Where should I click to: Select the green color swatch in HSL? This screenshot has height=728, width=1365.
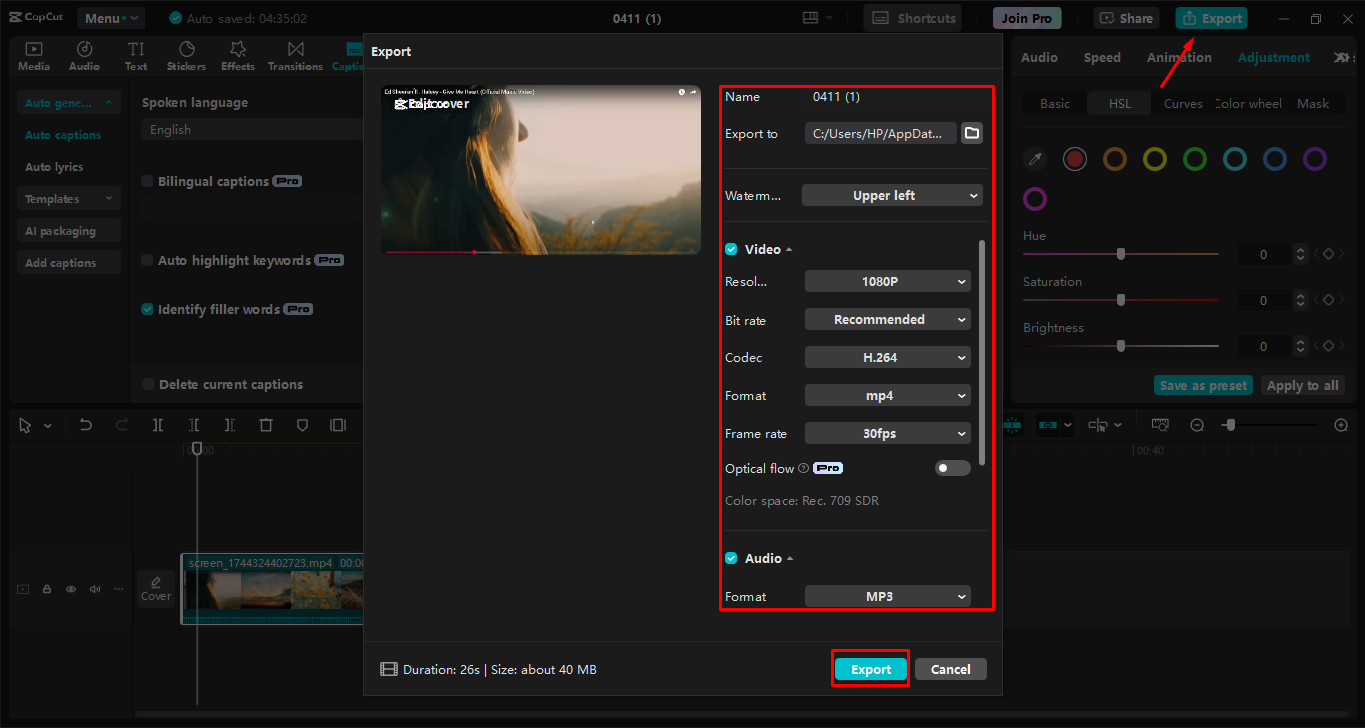(1194, 158)
